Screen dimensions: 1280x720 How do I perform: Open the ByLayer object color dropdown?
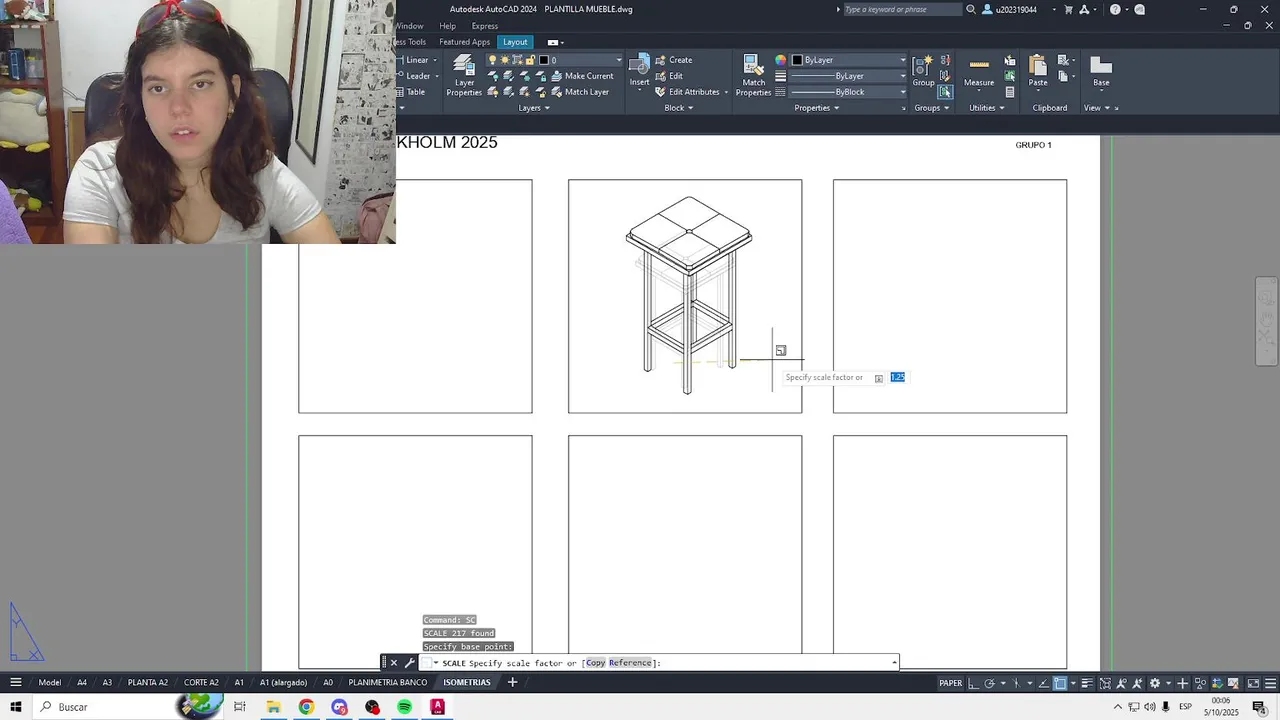[902, 60]
